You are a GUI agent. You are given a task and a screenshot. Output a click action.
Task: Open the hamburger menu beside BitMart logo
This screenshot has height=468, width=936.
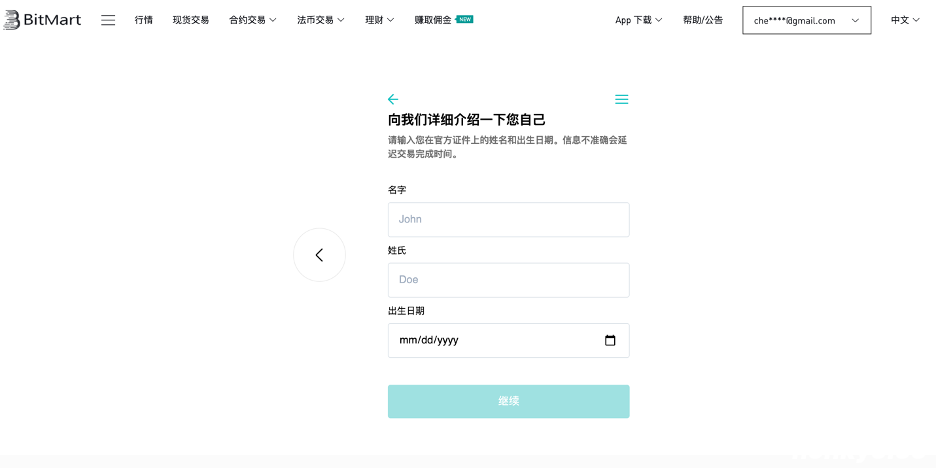click(x=108, y=20)
